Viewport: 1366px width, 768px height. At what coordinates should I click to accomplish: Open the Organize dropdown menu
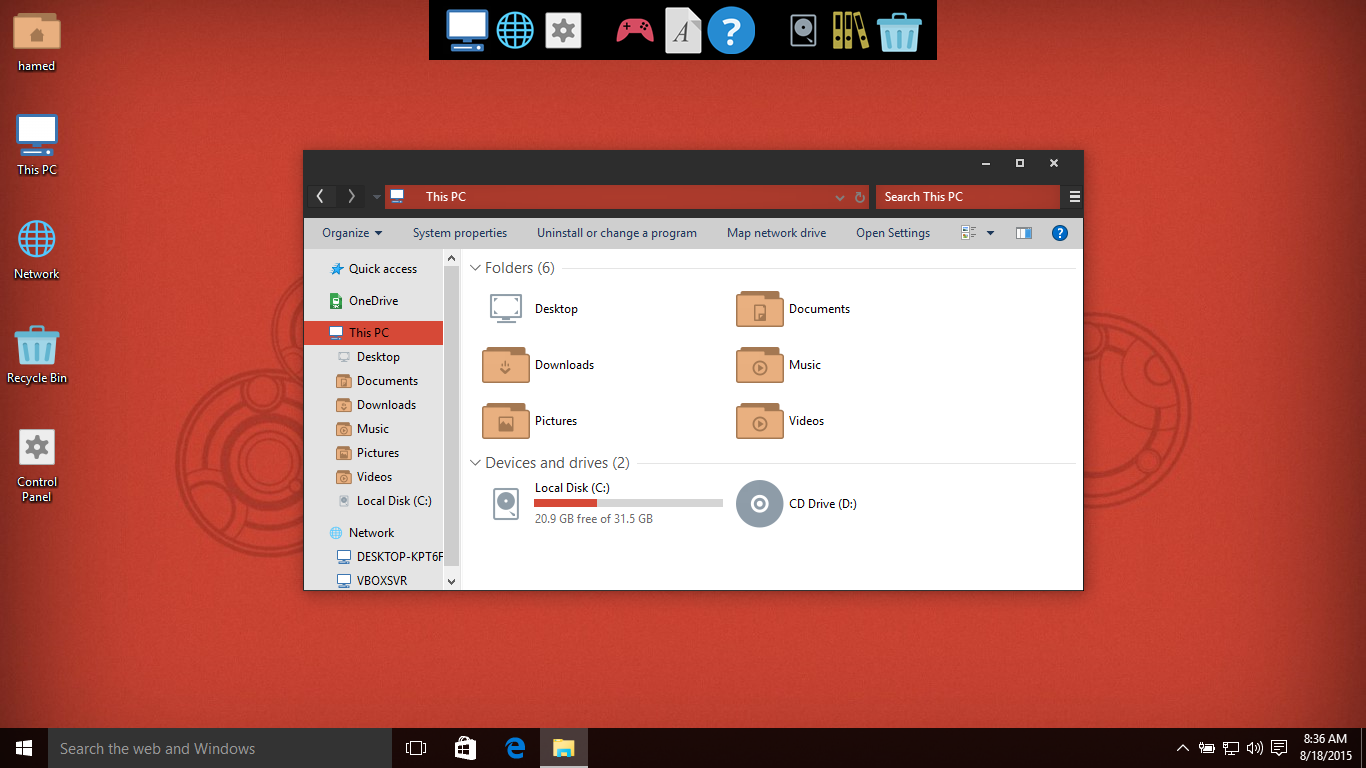coord(352,233)
